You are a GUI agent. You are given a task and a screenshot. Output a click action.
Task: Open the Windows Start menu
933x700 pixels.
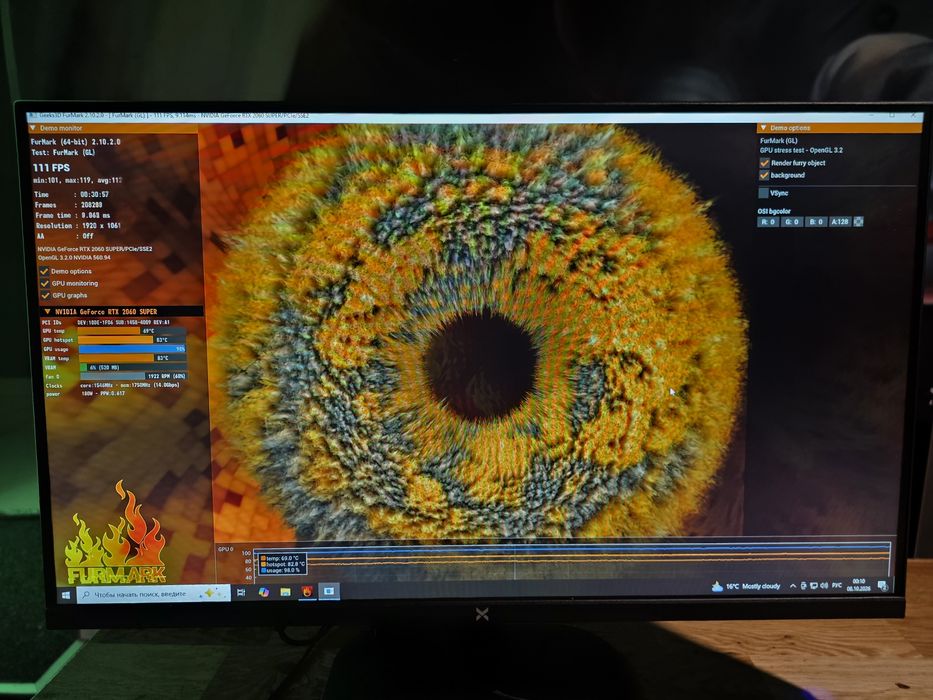pyautogui.click(x=65, y=595)
